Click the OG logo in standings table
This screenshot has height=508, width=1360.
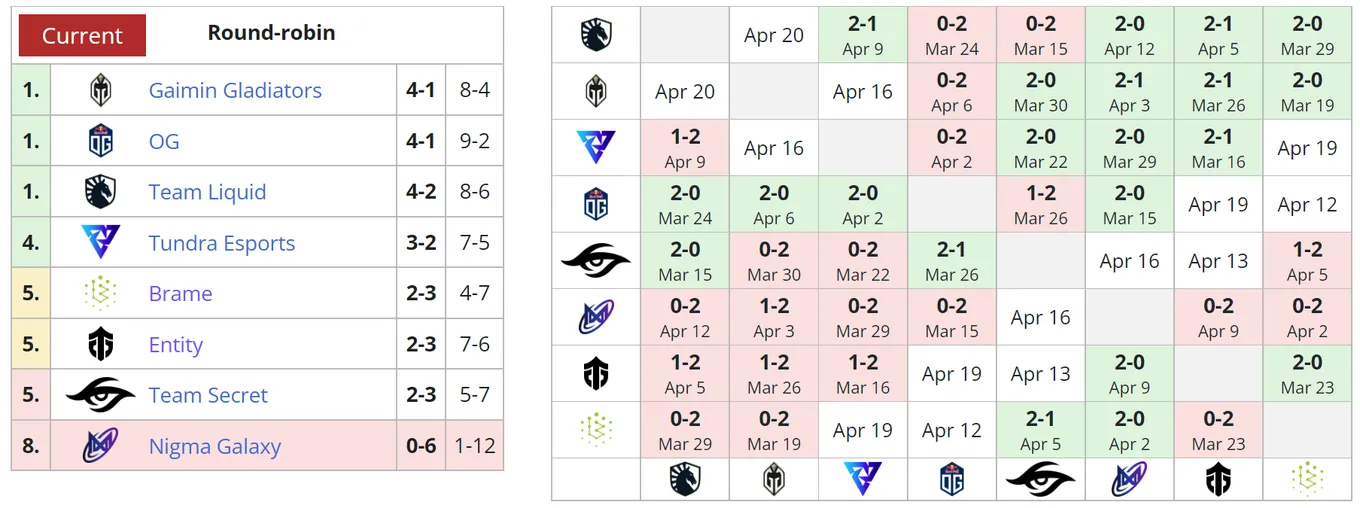(100, 141)
